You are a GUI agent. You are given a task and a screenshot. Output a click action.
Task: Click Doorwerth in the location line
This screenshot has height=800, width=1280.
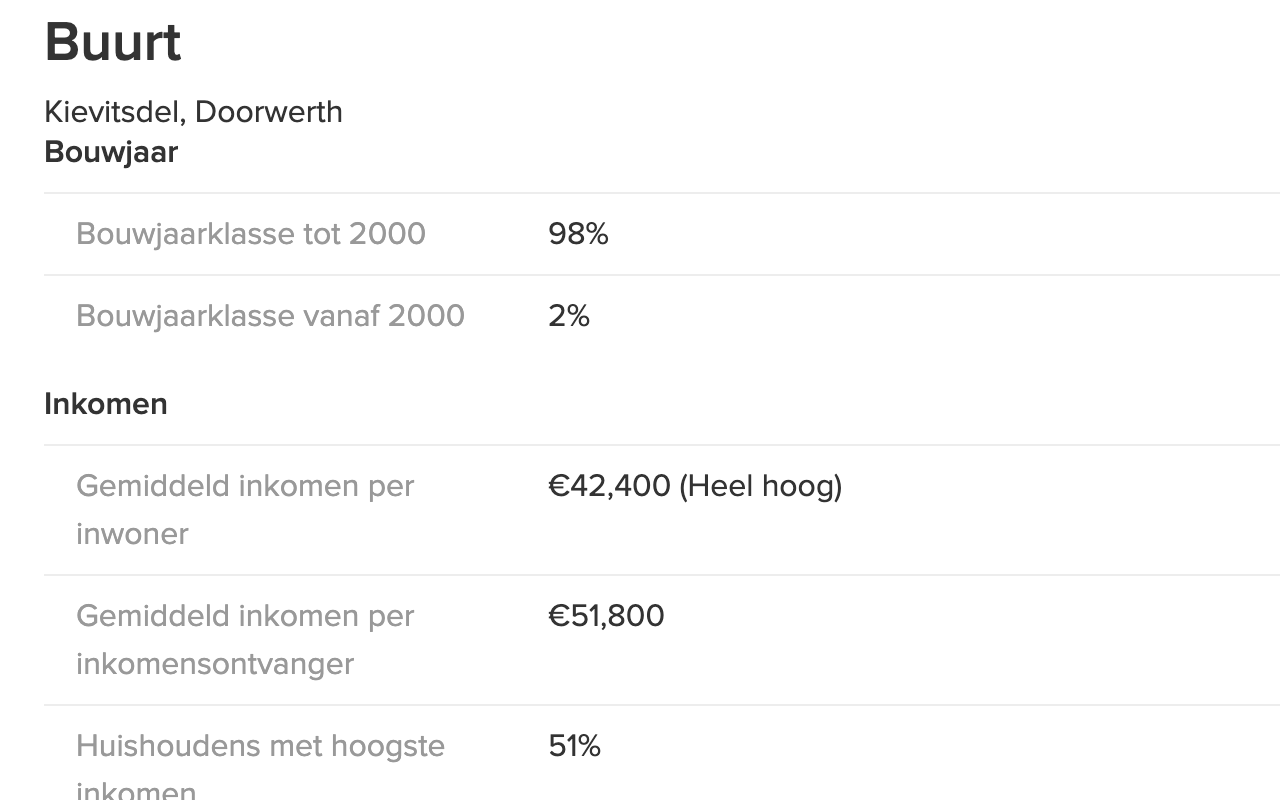coord(268,111)
